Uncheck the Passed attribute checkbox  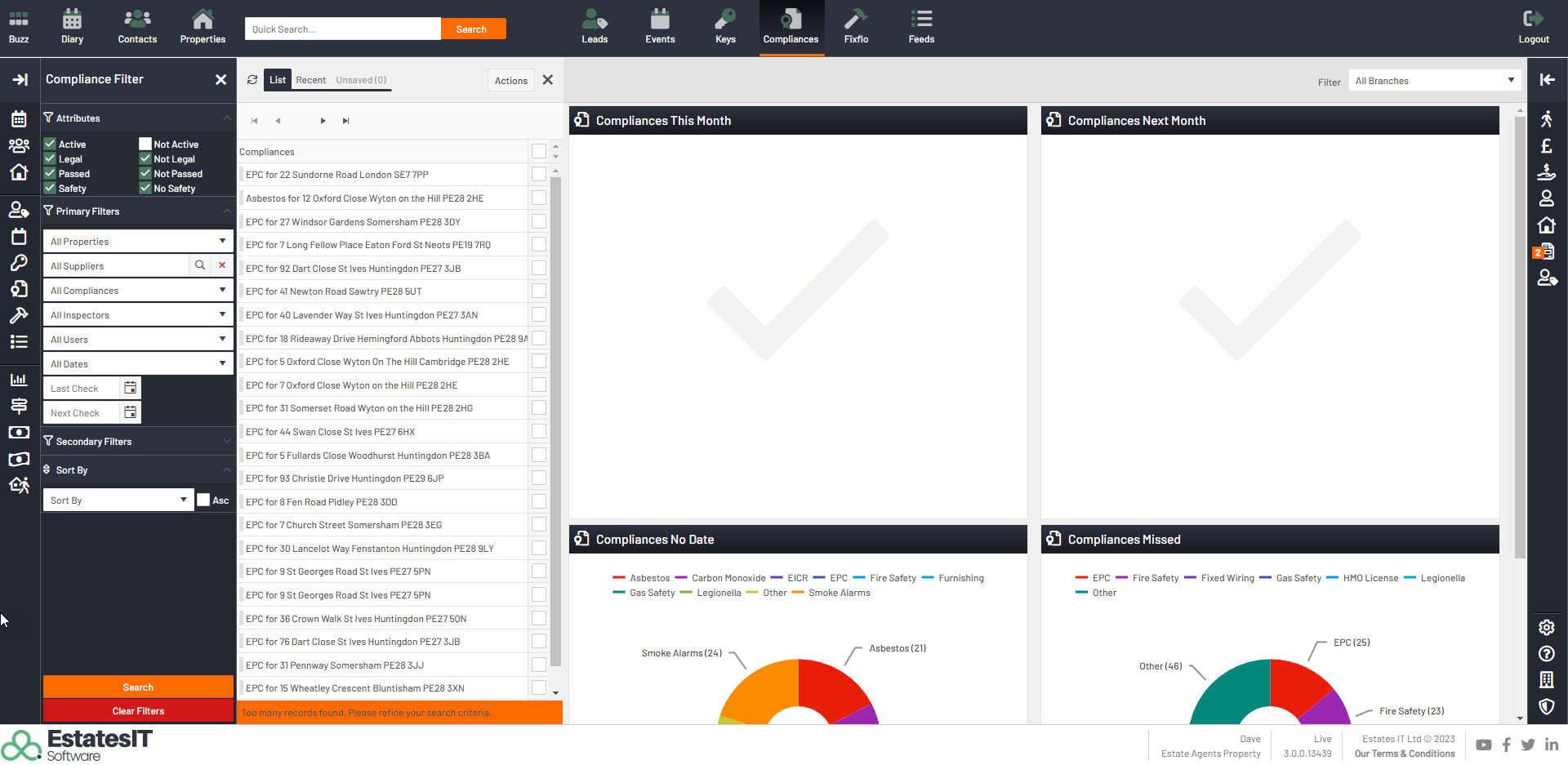click(50, 173)
